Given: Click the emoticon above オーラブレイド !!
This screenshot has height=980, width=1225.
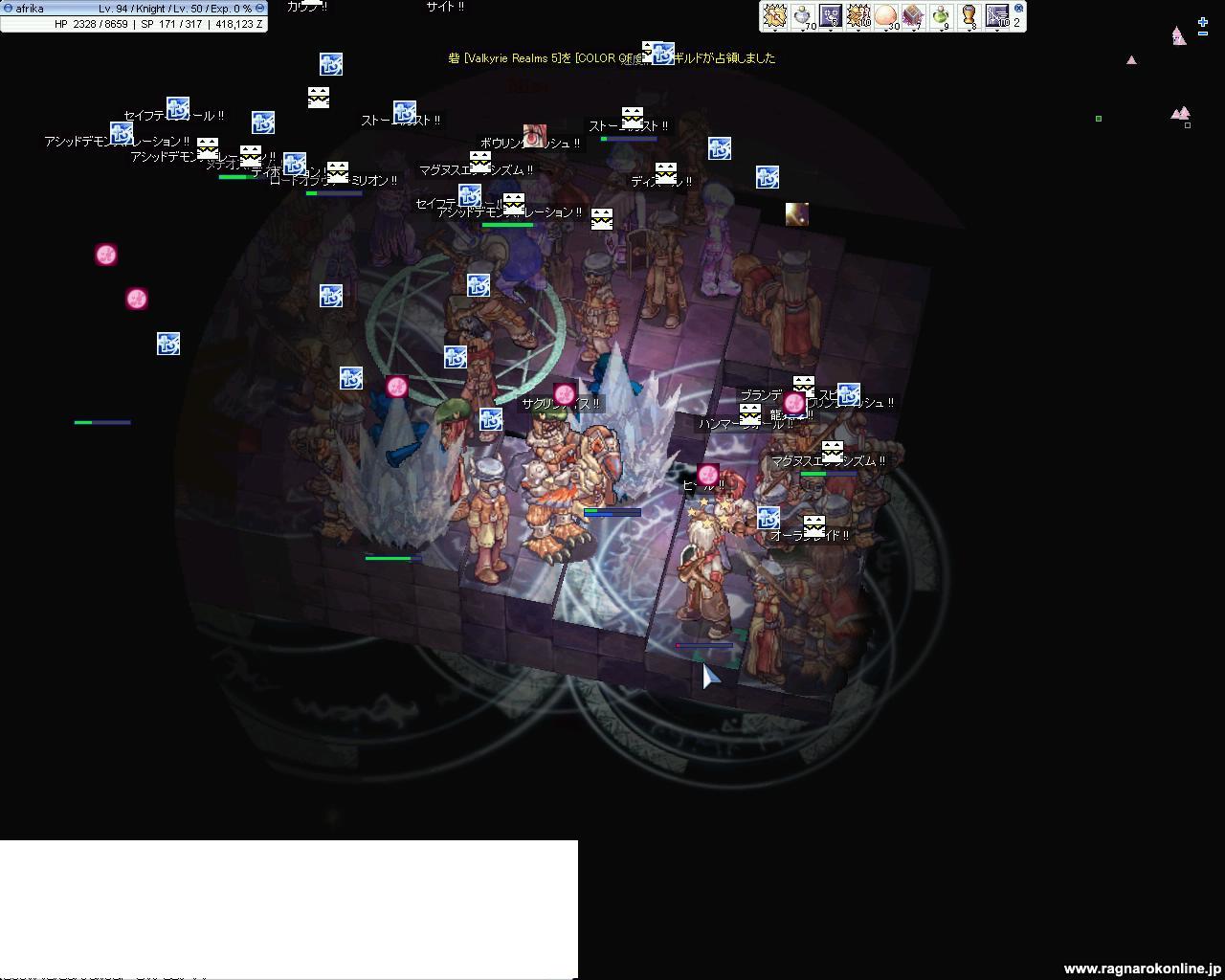Looking at the screenshot, I should point(813,525).
